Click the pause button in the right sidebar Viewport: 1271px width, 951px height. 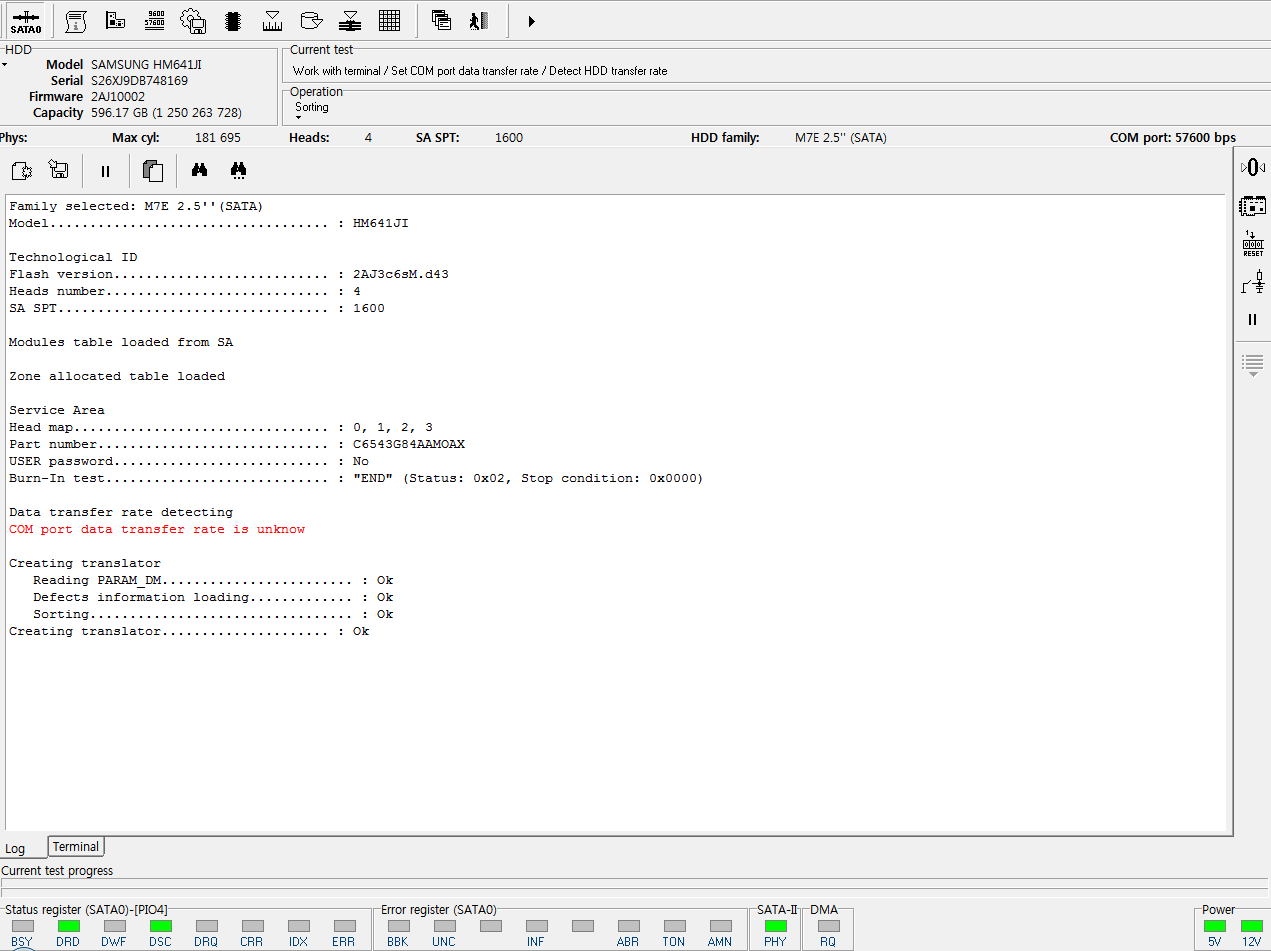point(1252,320)
